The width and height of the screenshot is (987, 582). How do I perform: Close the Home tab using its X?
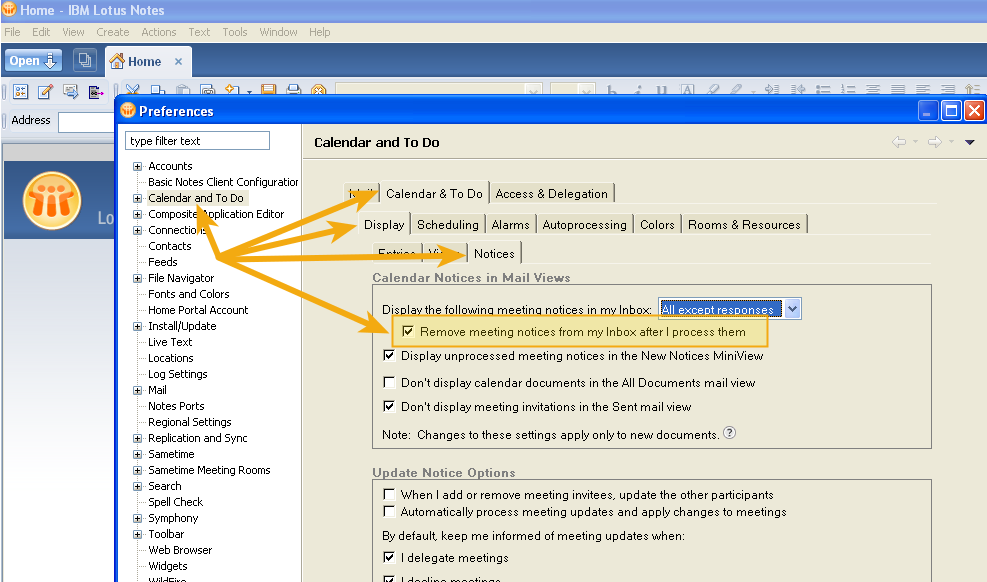(x=179, y=61)
